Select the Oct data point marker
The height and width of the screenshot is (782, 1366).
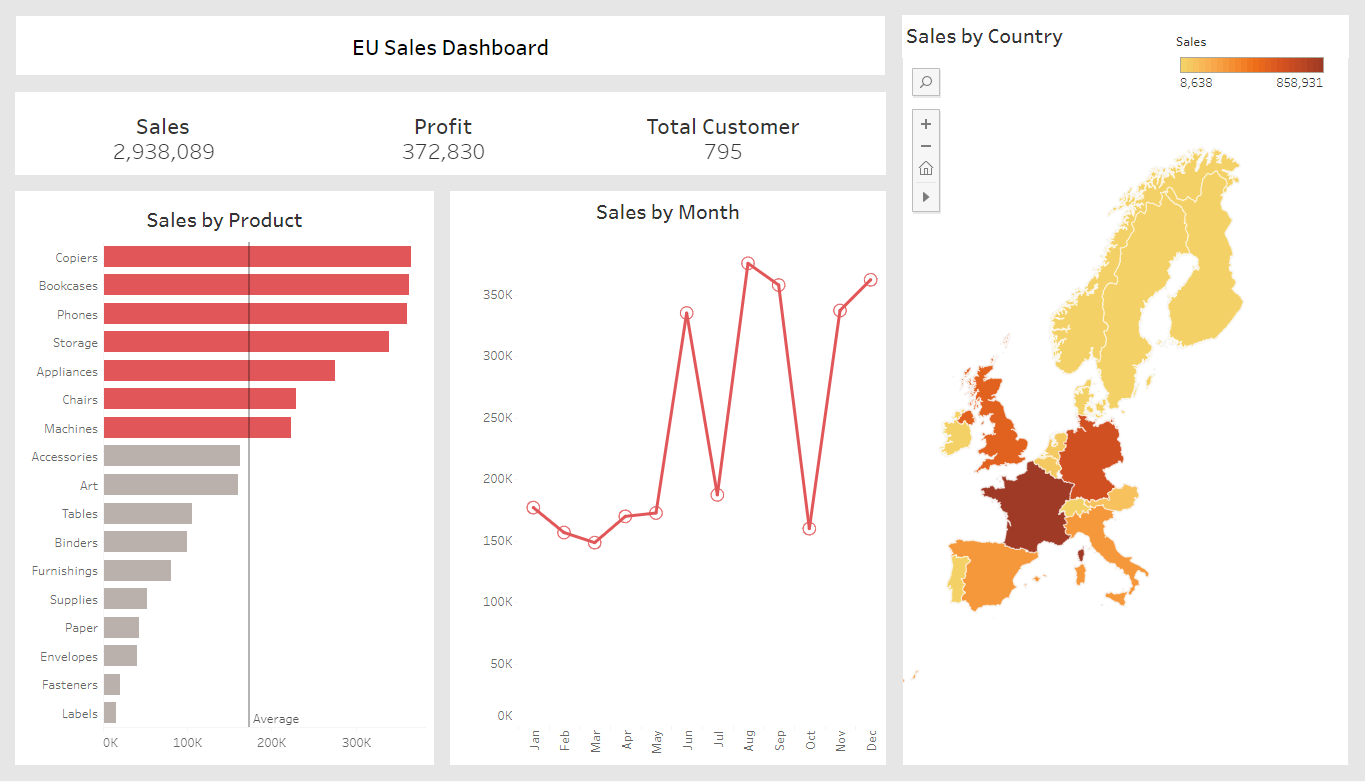tap(809, 528)
